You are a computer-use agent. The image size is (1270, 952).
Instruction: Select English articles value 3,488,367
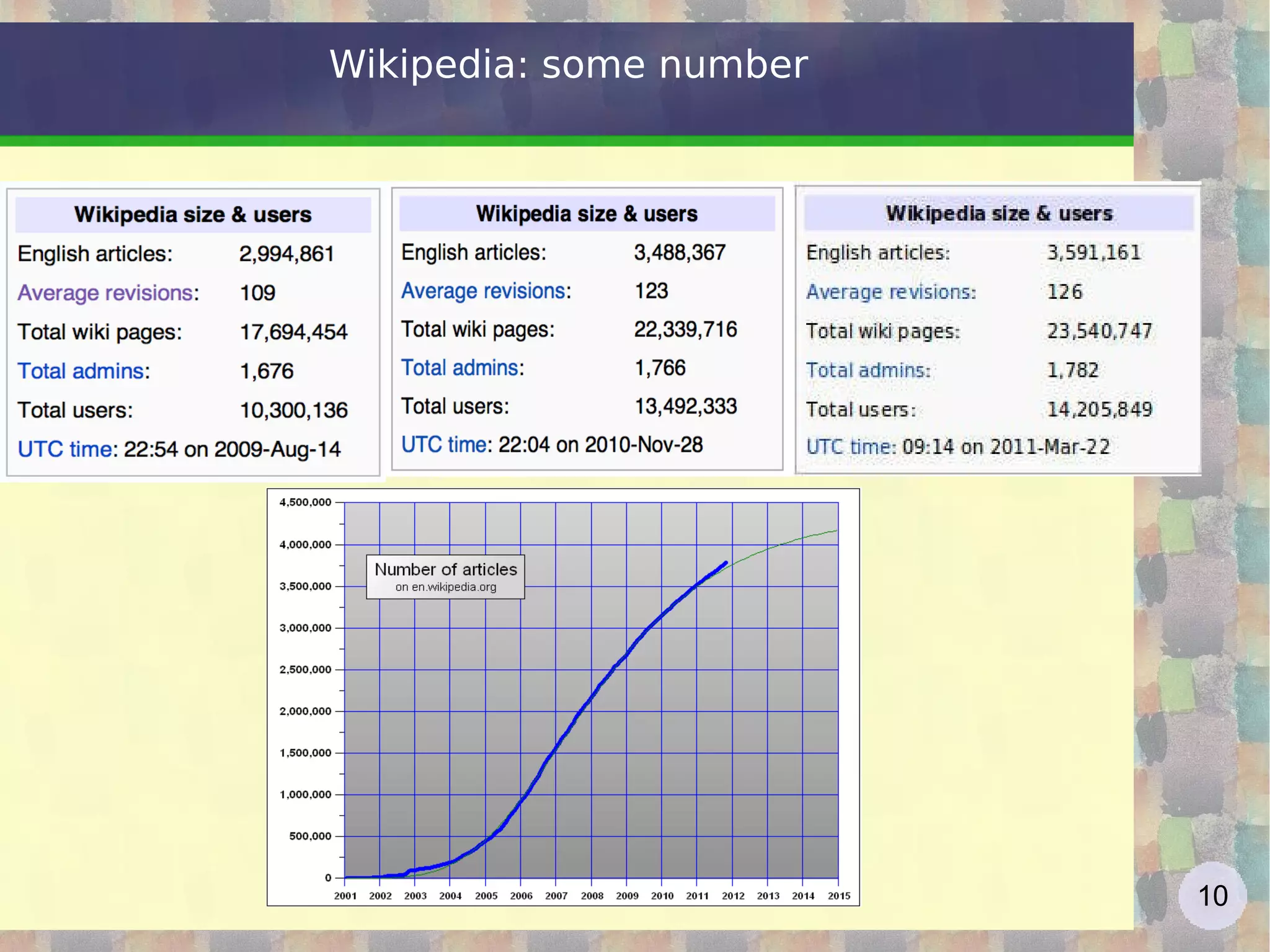[680, 252]
